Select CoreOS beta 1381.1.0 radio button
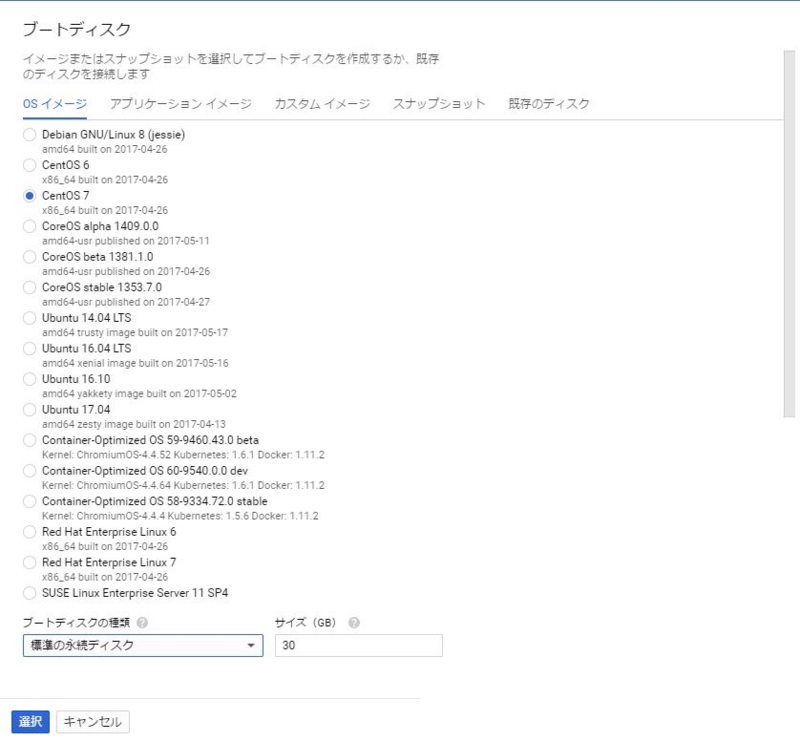This screenshot has width=800, height=742. coord(30,257)
